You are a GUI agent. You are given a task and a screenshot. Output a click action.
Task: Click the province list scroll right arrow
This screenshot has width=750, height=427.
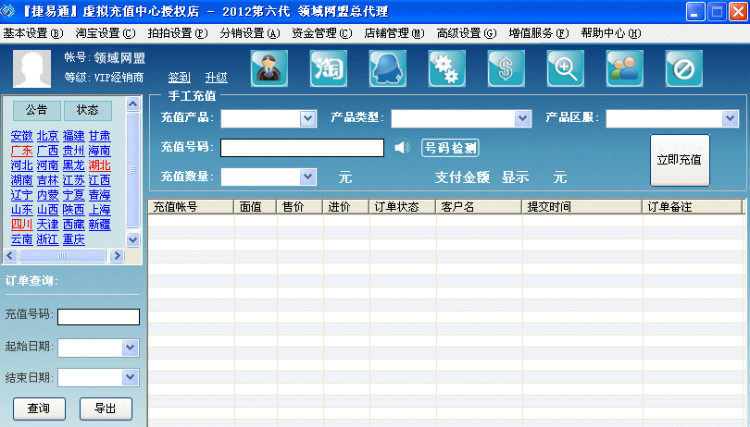(x=117, y=256)
